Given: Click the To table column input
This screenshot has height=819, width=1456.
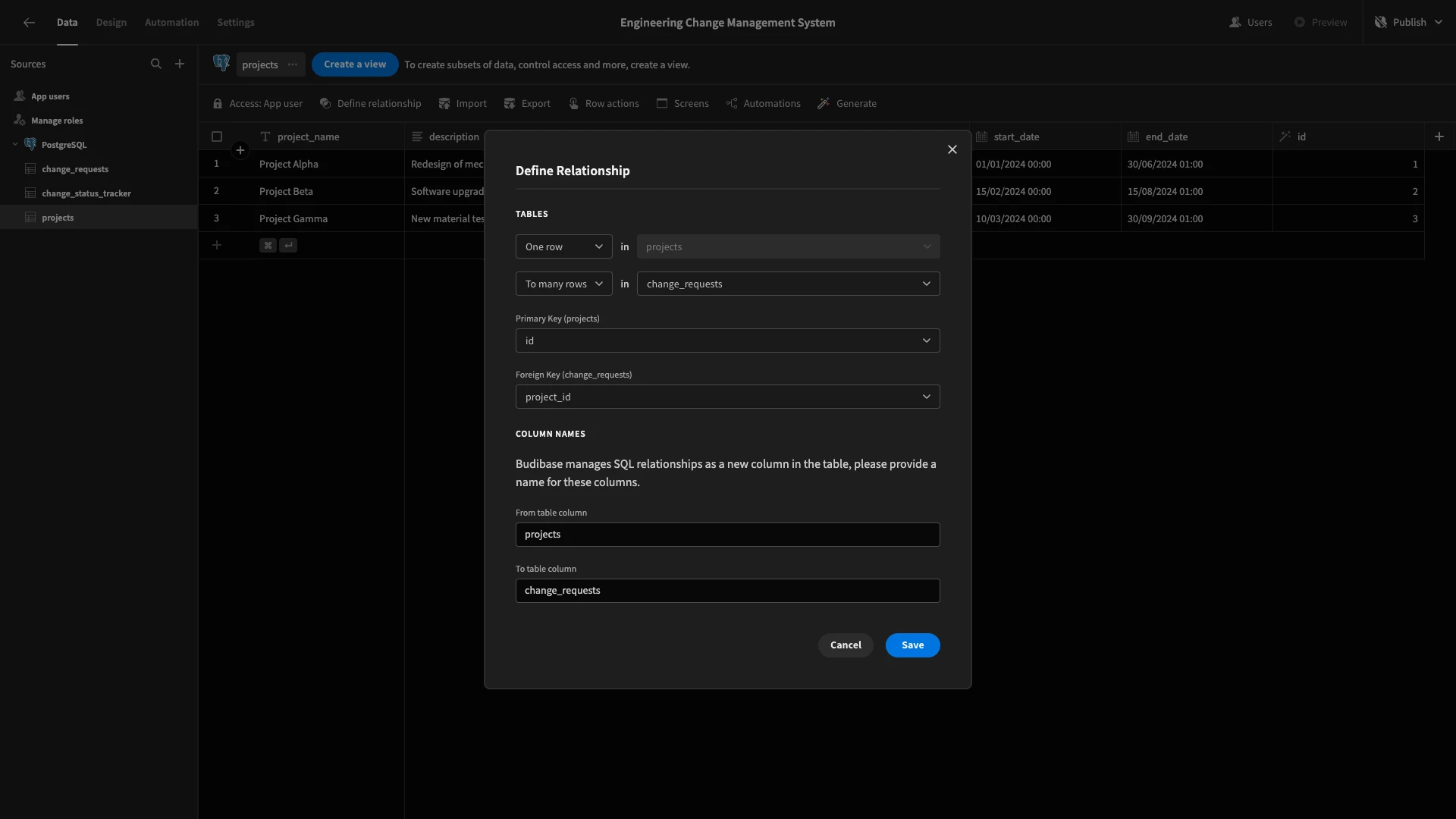Looking at the screenshot, I should tap(728, 591).
